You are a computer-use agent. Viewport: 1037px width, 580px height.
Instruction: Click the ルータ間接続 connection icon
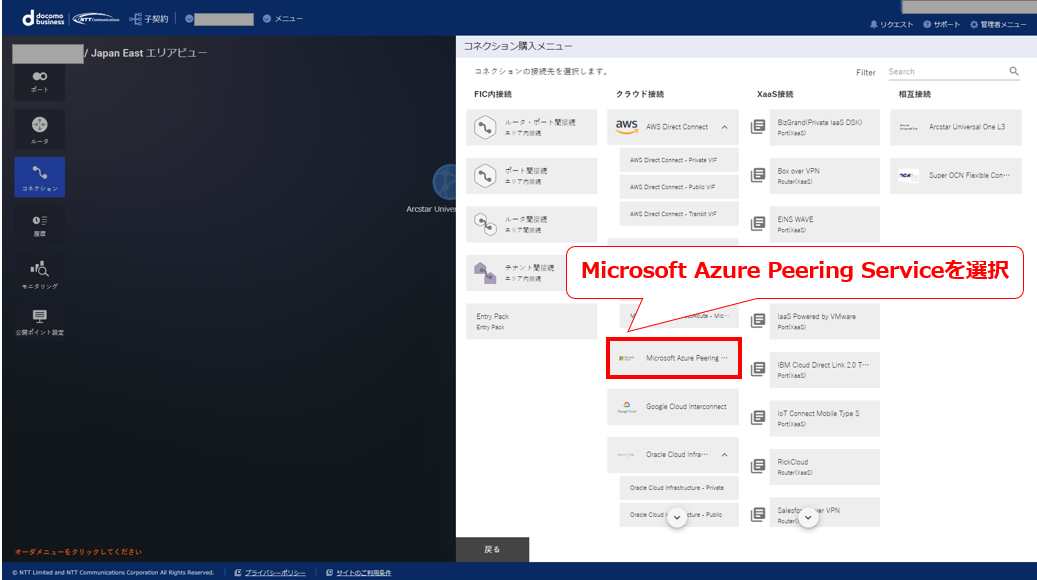(x=485, y=224)
